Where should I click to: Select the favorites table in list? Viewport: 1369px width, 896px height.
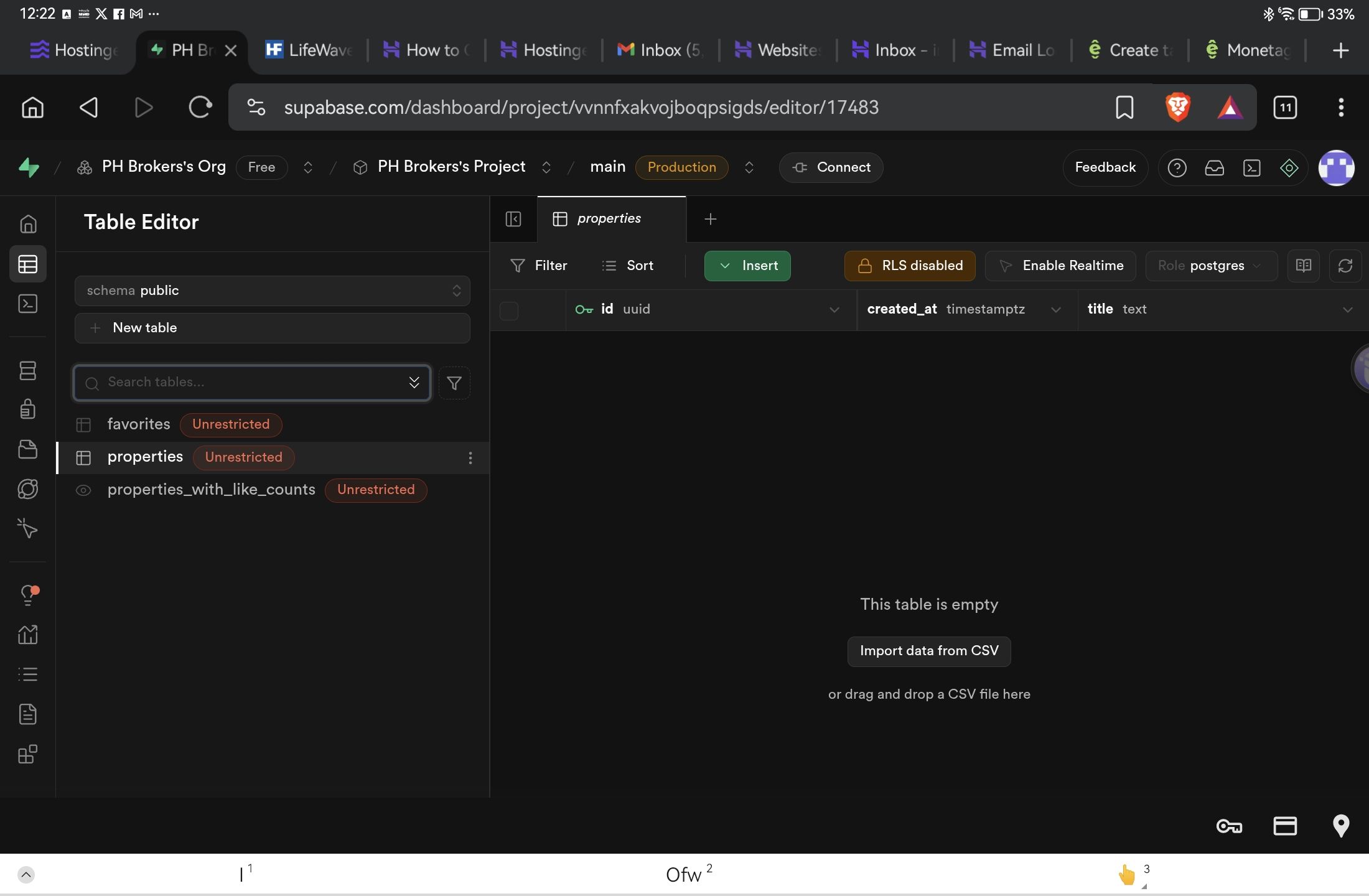pyautogui.click(x=139, y=424)
